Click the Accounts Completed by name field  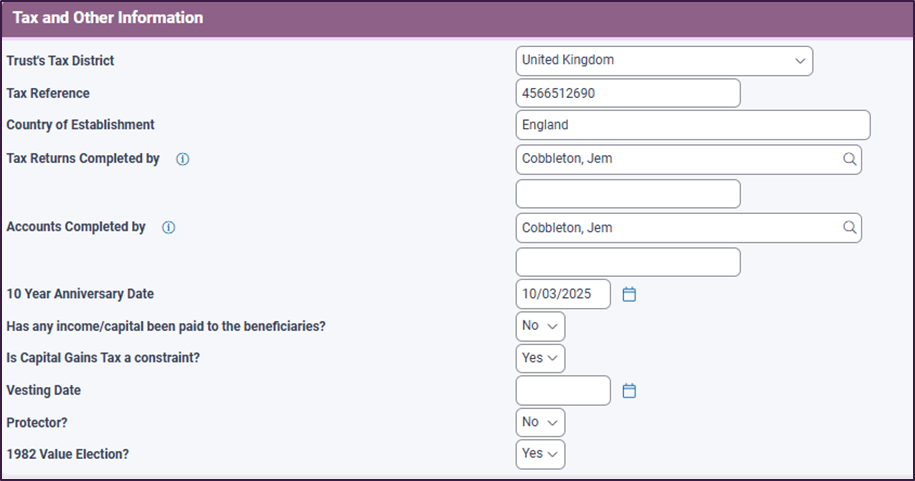[676, 227]
